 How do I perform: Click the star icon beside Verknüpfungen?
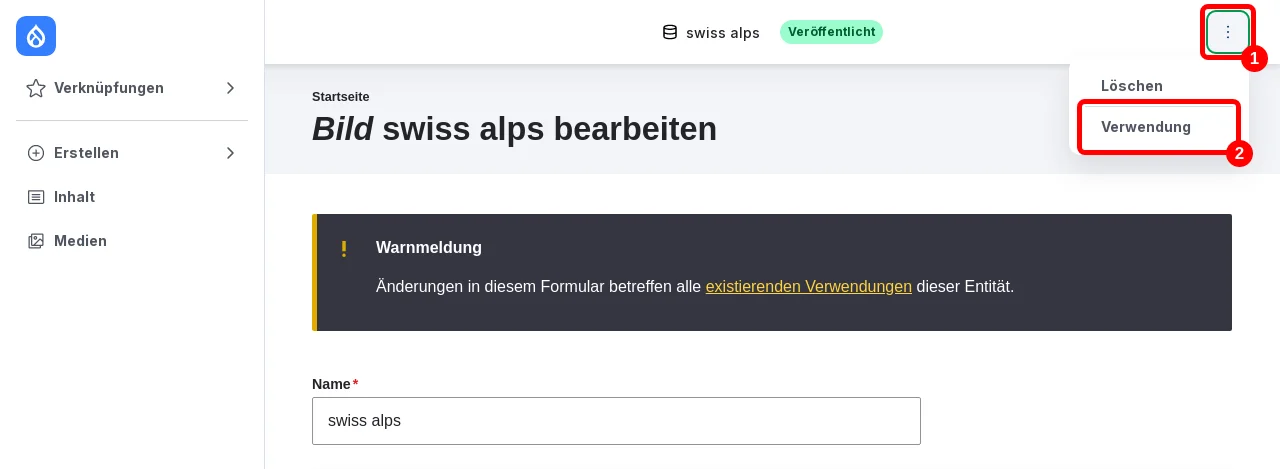click(x=36, y=88)
